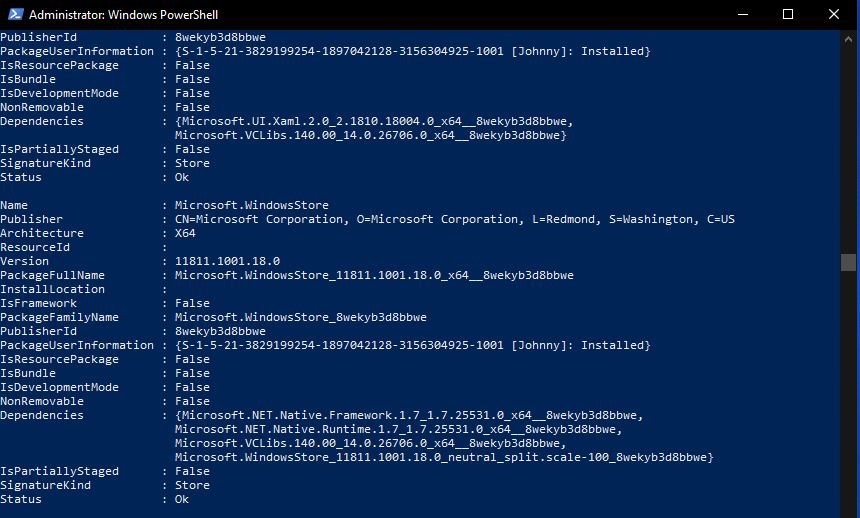The height and width of the screenshot is (518, 860).
Task: Open the PowerShell icon system menu
Action: click(15, 14)
